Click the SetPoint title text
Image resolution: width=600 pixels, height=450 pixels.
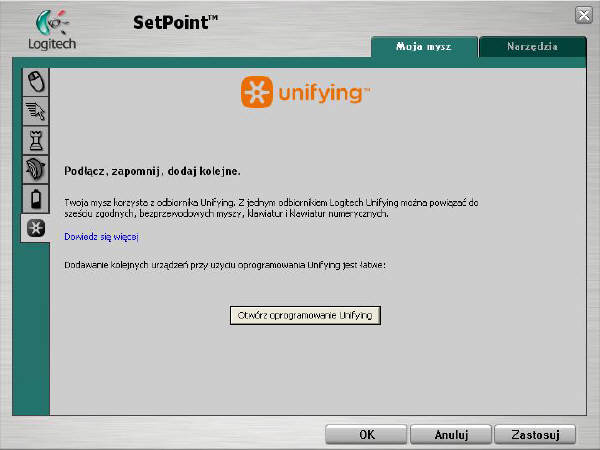pyautogui.click(x=175, y=22)
